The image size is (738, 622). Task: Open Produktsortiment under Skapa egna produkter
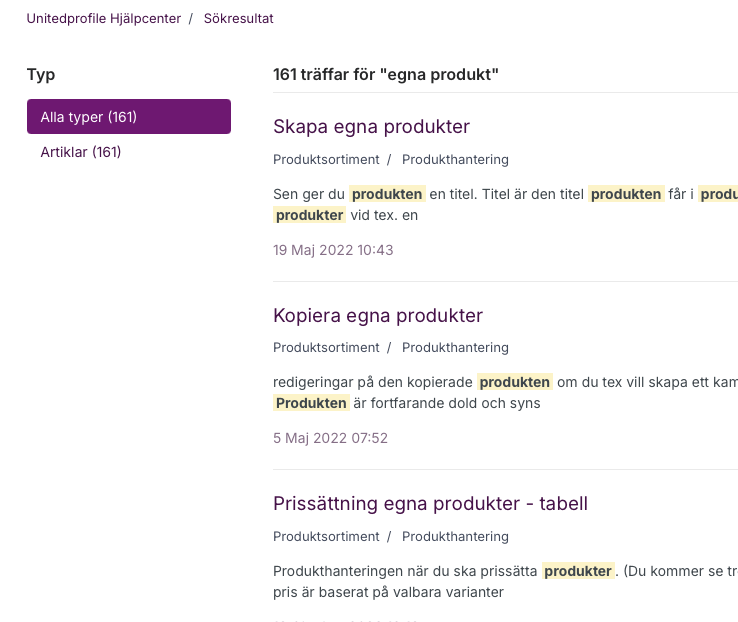(326, 159)
